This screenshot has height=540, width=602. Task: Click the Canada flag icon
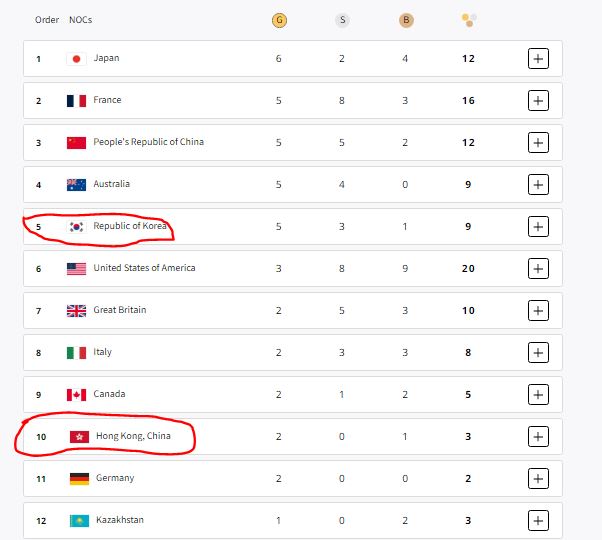click(77, 395)
